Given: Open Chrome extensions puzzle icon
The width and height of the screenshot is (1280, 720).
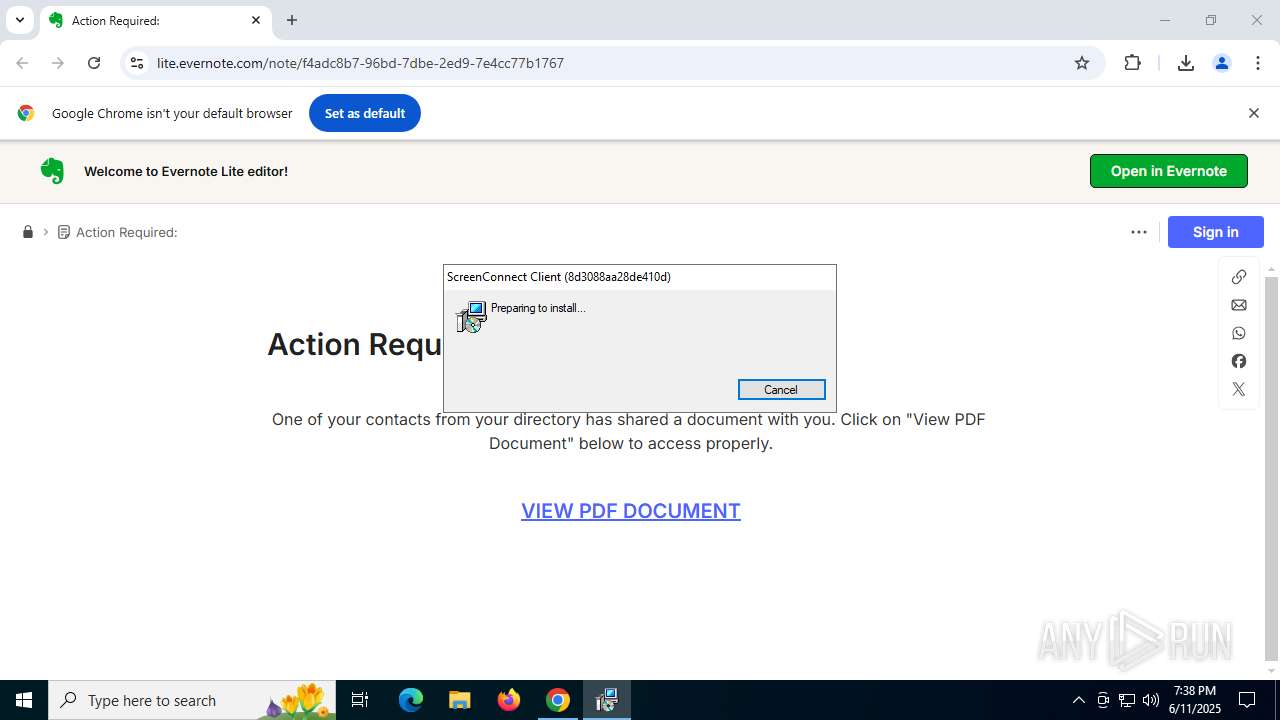Looking at the screenshot, I should [1132, 63].
